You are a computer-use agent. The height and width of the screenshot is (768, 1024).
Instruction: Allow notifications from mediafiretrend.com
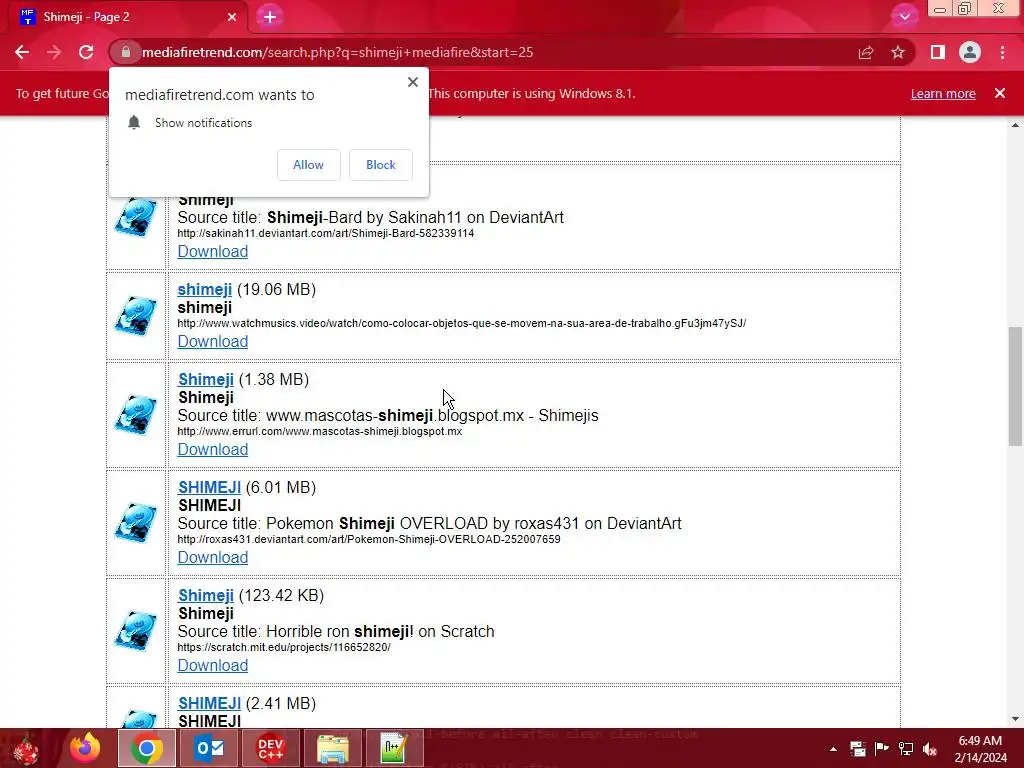[308, 165]
